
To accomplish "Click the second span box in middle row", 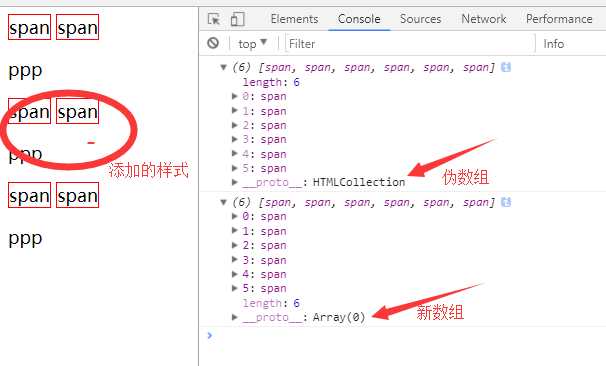I will (x=77, y=111).
